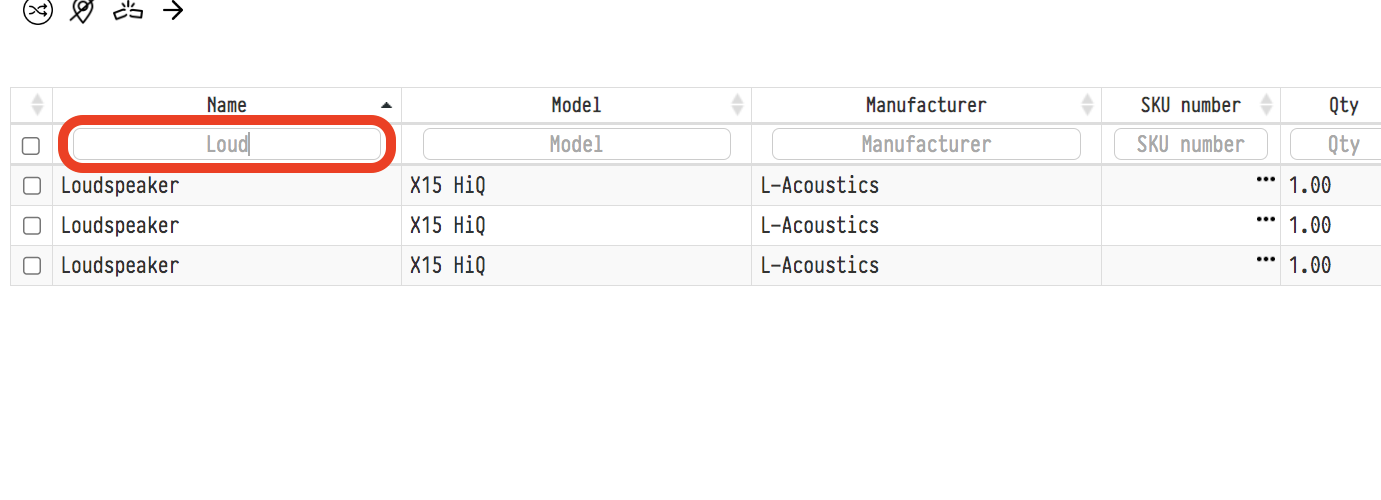
Task: Click the Qty column header
Action: point(1343,105)
